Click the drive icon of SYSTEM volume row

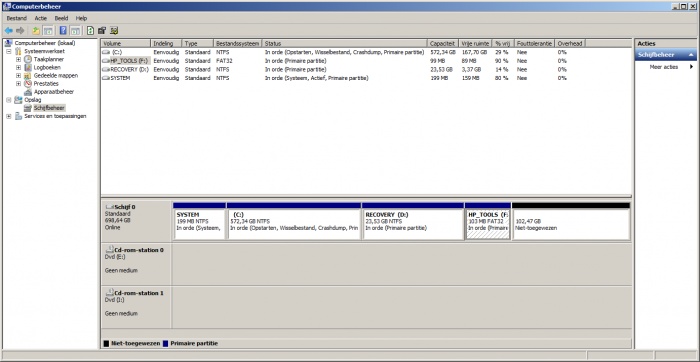tap(106, 78)
